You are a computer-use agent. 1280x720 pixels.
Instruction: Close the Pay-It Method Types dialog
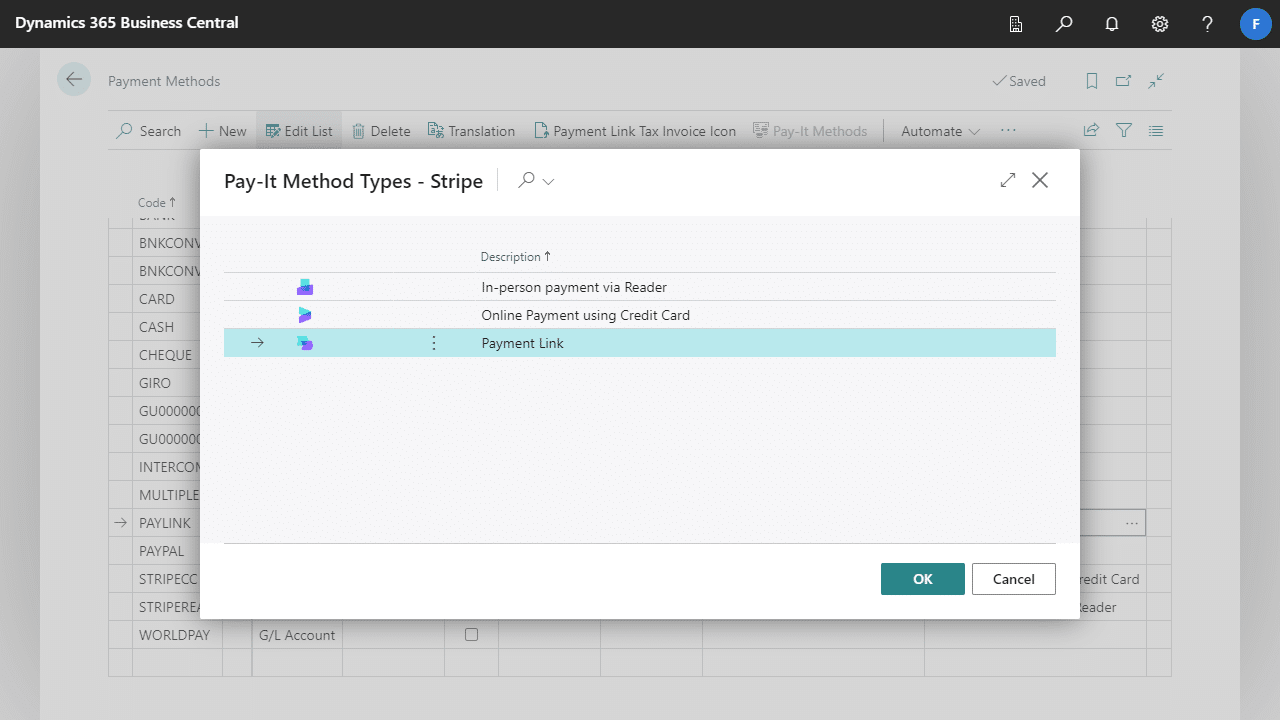pos(1040,180)
